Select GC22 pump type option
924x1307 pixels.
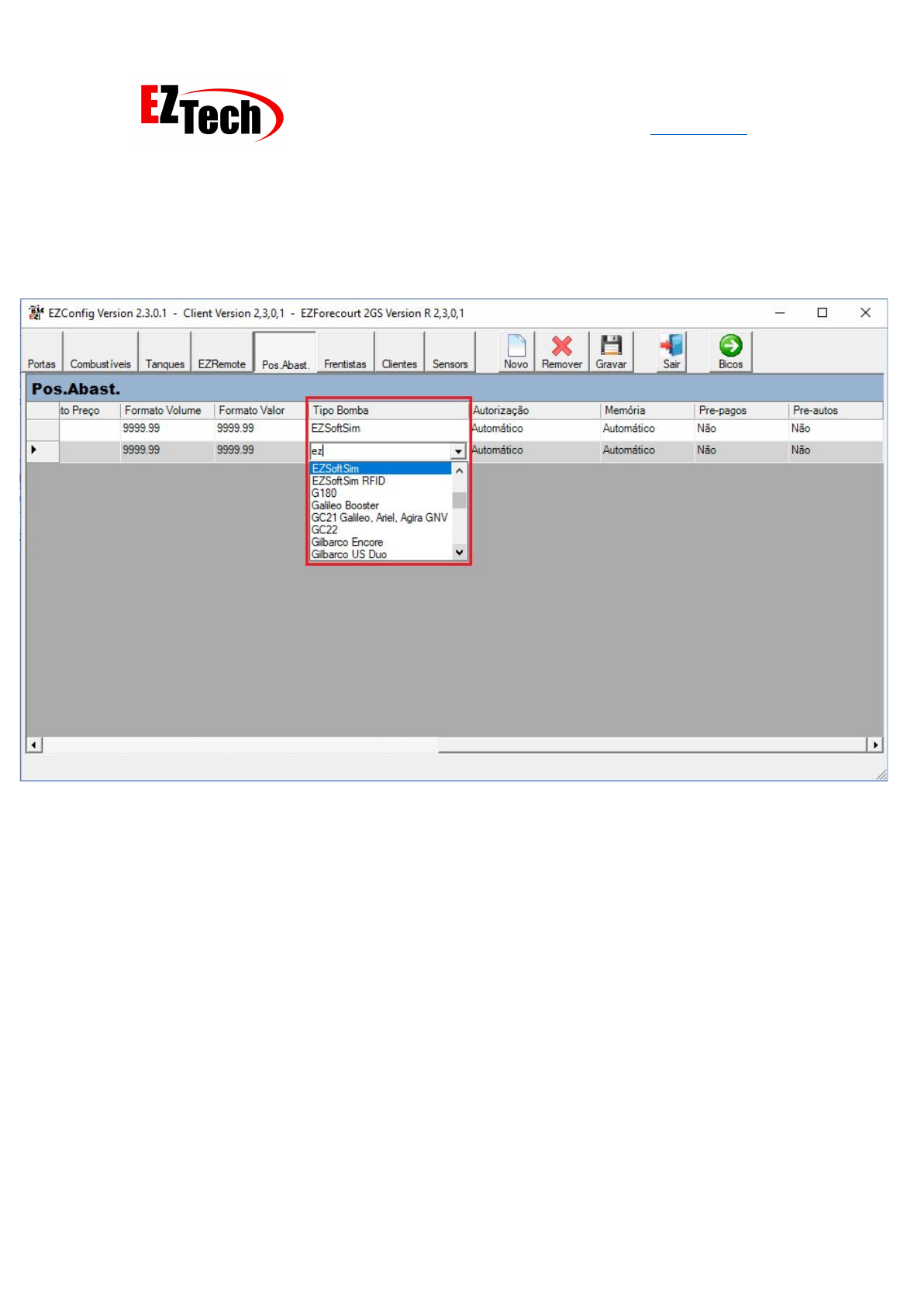click(380, 530)
